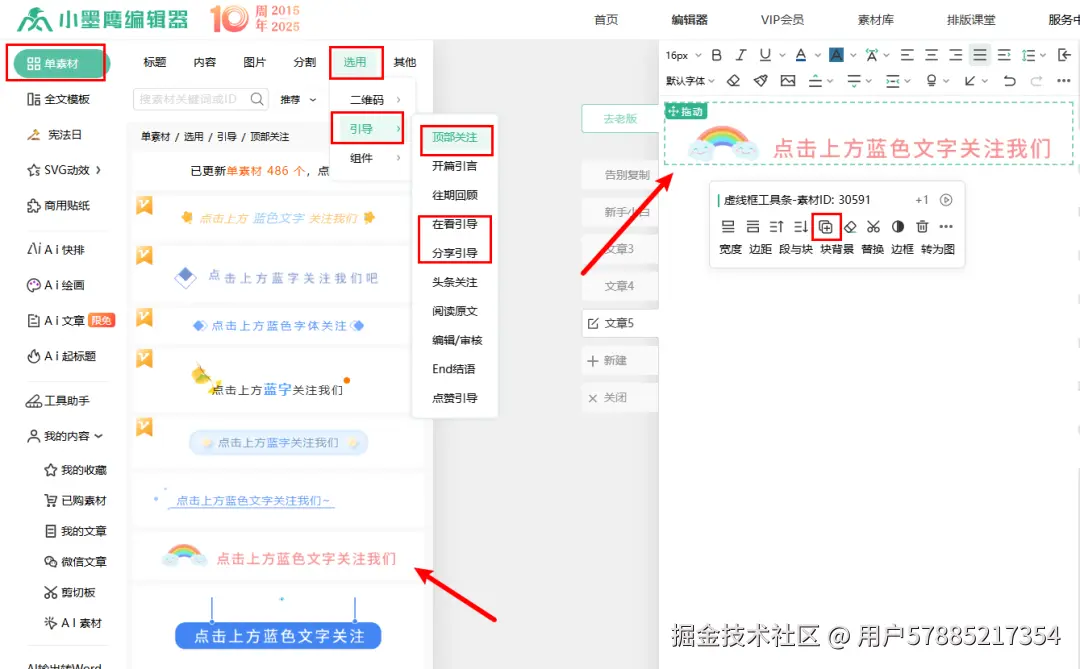Open line height setting
1080x669 pixels.
(1028, 55)
